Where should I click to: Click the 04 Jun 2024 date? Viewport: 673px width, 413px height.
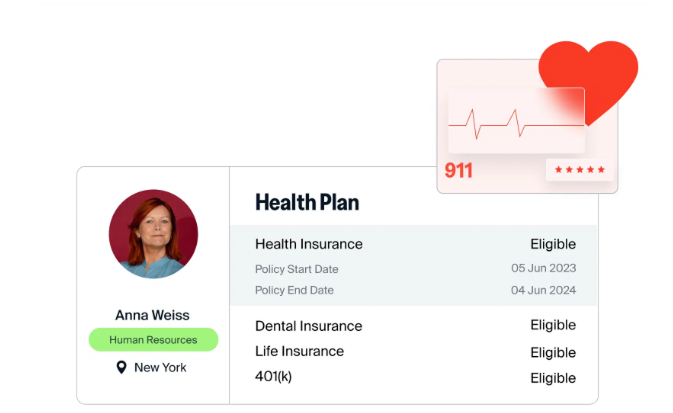[543, 290]
